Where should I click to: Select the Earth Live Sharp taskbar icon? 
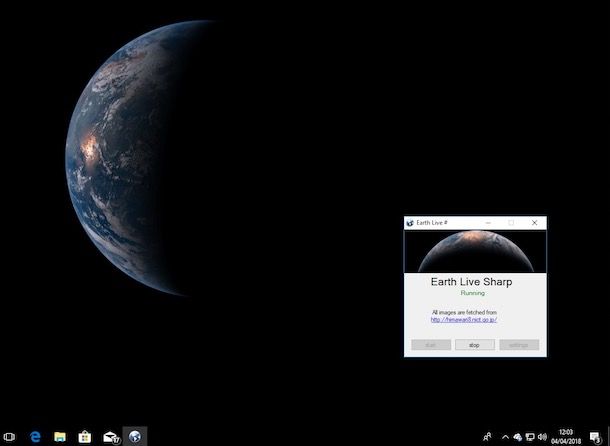coord(135,437)
